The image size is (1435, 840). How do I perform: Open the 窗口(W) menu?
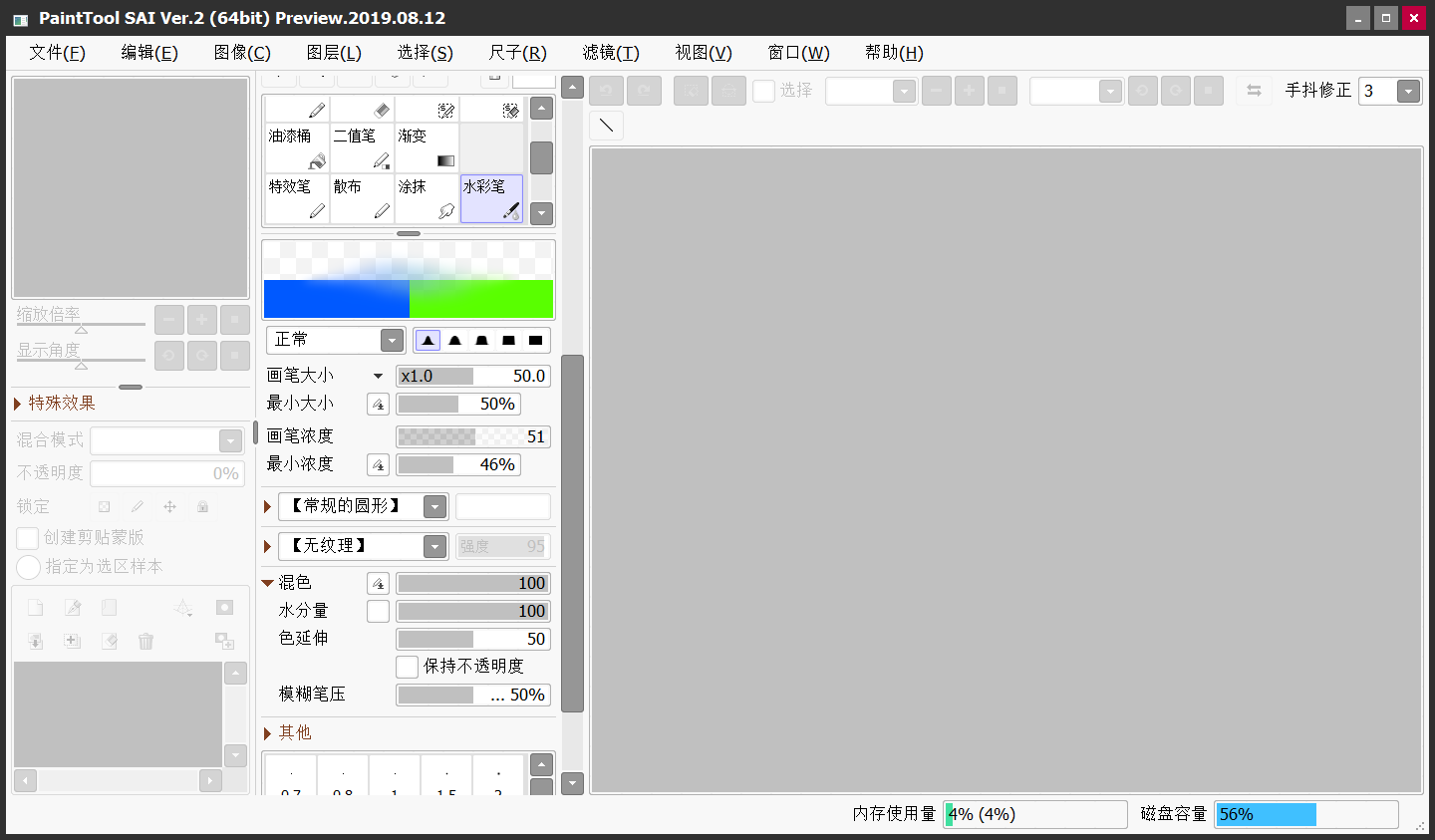tap(798, 53)
